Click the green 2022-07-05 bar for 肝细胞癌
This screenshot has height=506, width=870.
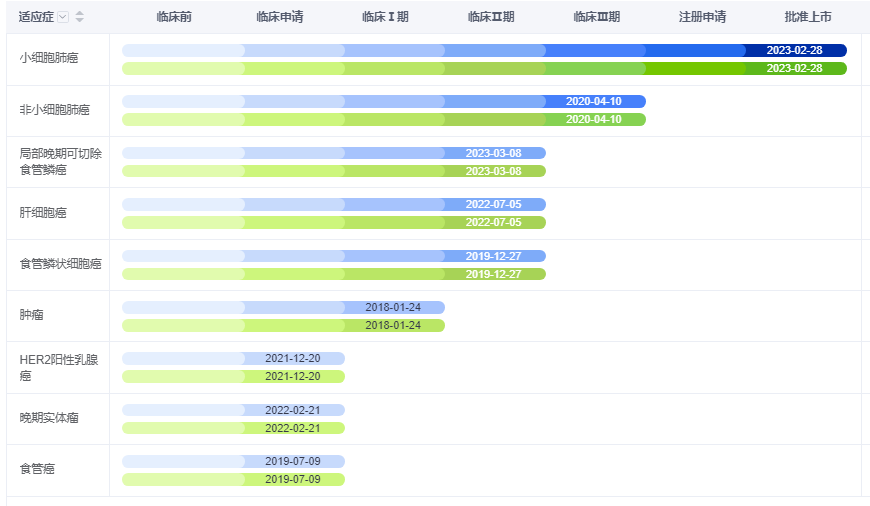coord(493,222)
